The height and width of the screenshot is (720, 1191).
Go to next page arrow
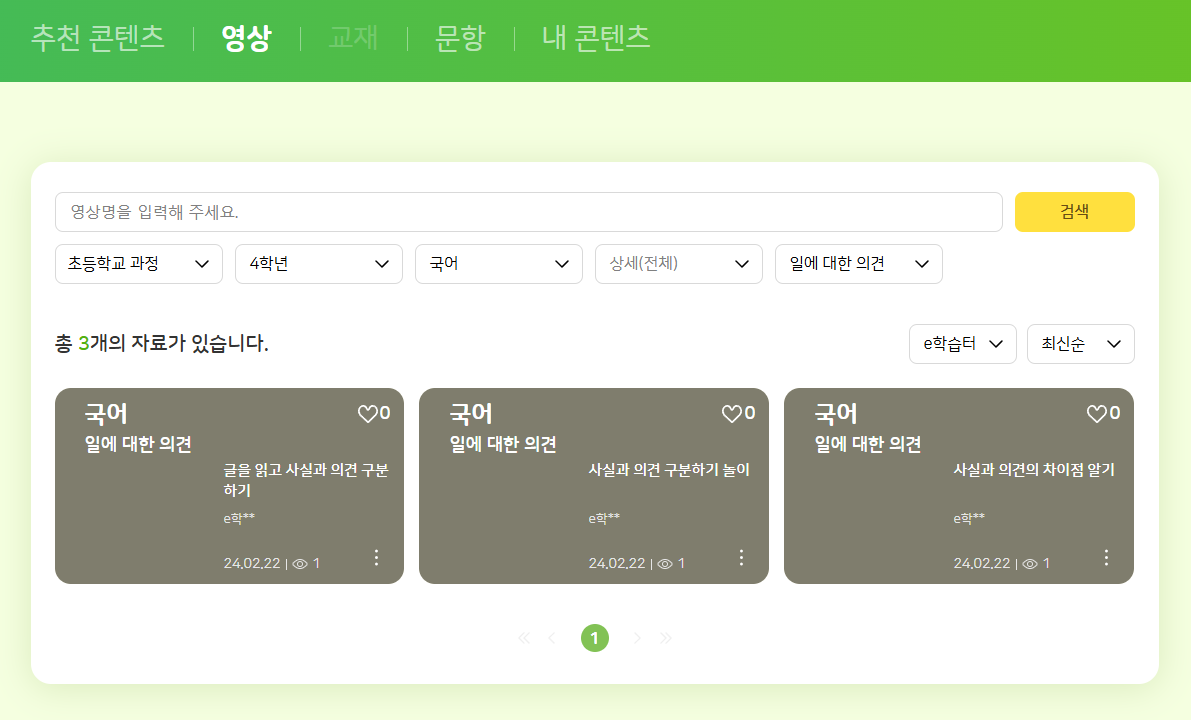coord(637,638)
